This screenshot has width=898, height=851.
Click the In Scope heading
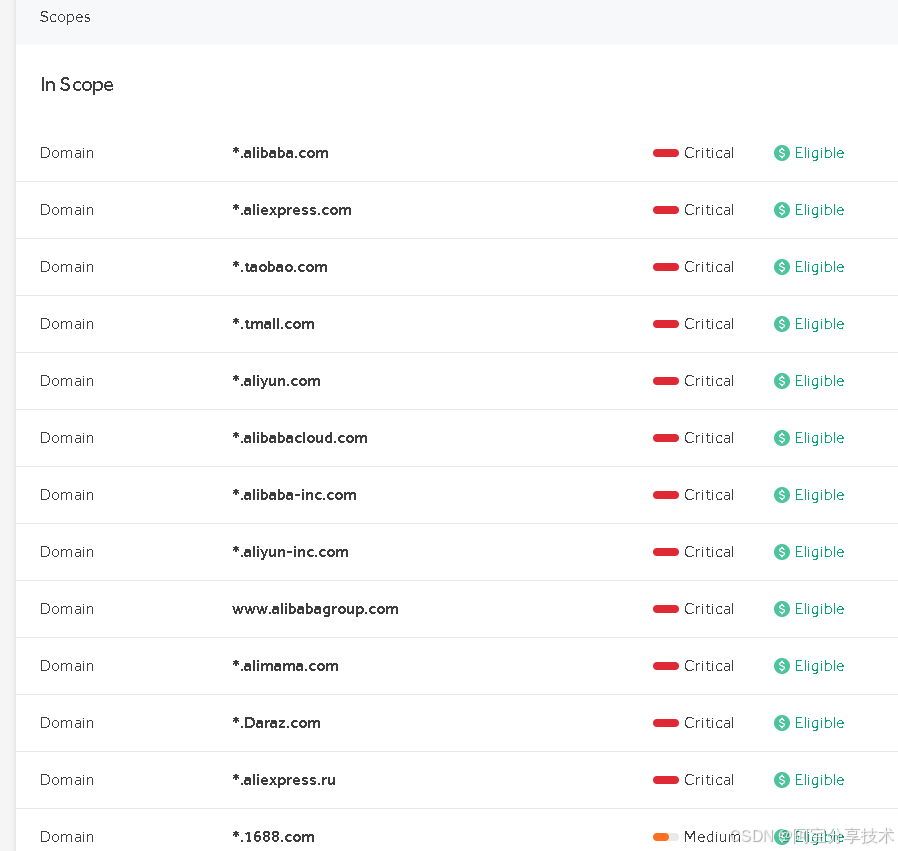[77, 85]
